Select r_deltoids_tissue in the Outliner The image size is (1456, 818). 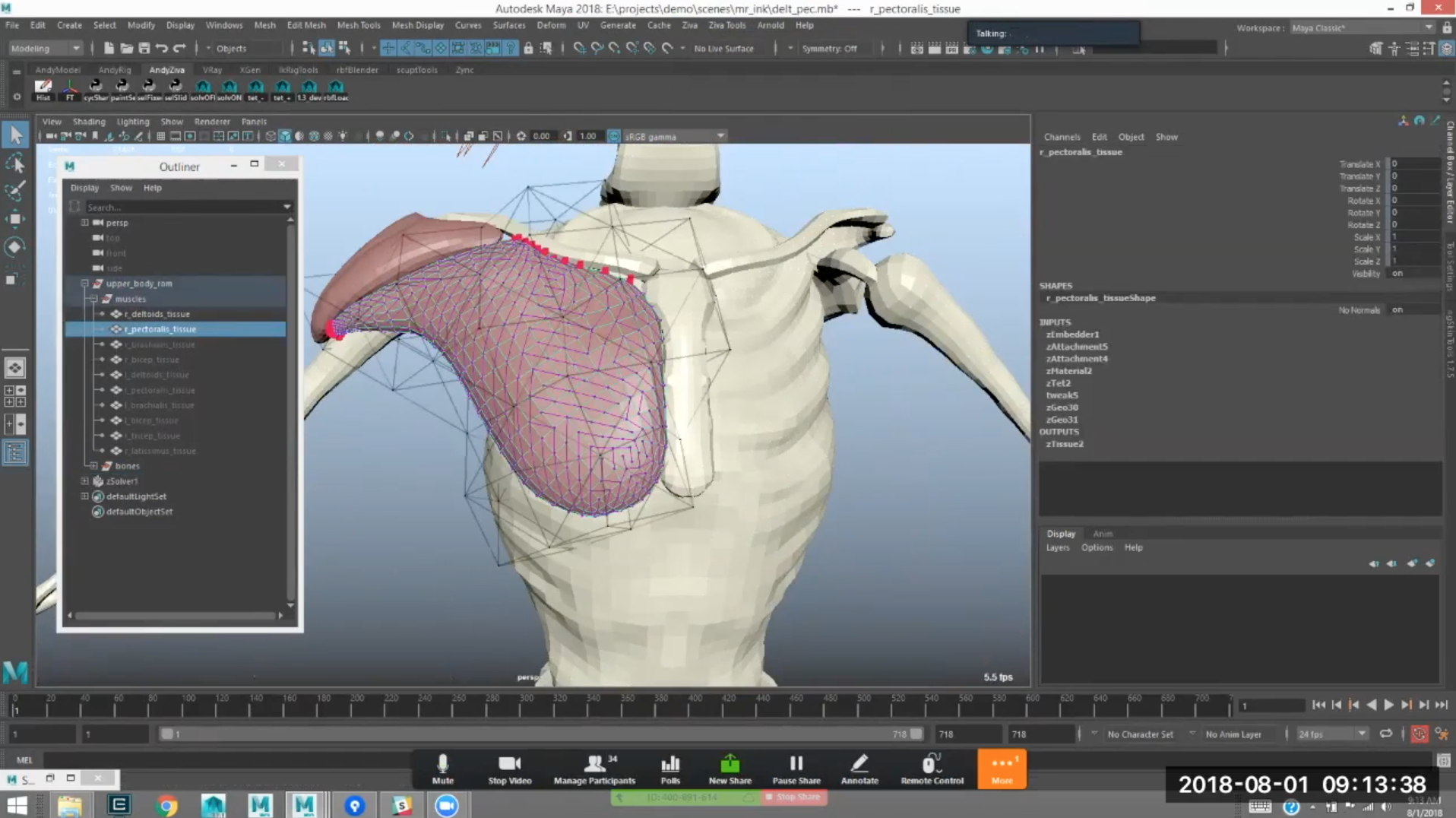(x=157, y=314)
